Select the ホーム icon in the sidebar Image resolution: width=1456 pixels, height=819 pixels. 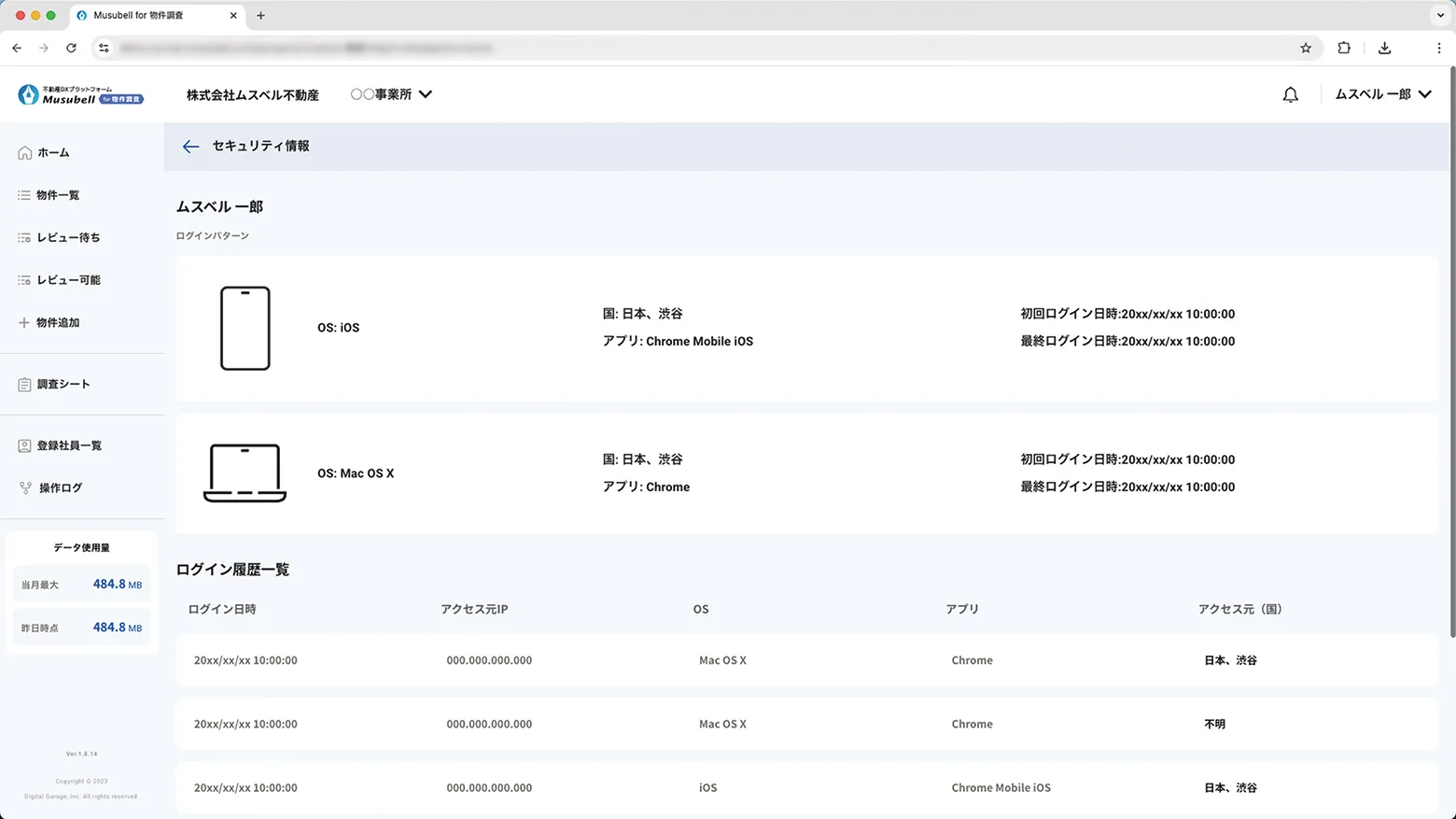[x=23, y=152]
